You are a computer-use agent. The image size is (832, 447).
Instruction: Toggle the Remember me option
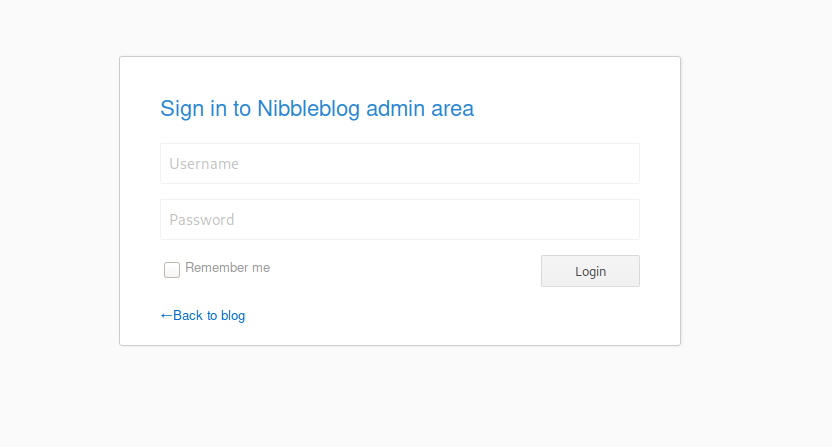pyautogui.click(x=172, y=270)
